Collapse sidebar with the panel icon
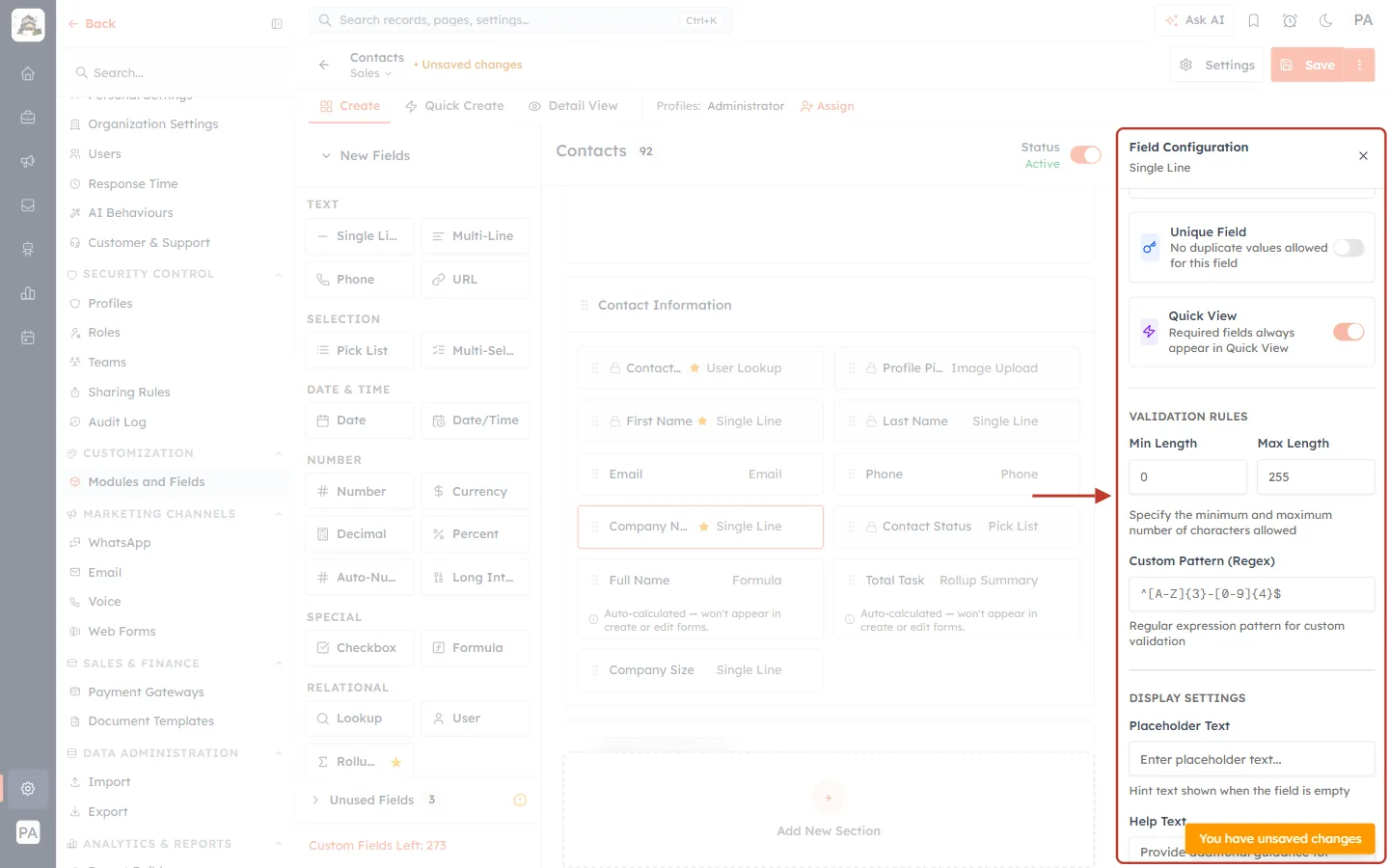 pyautogui.click(x=277, y=24)
